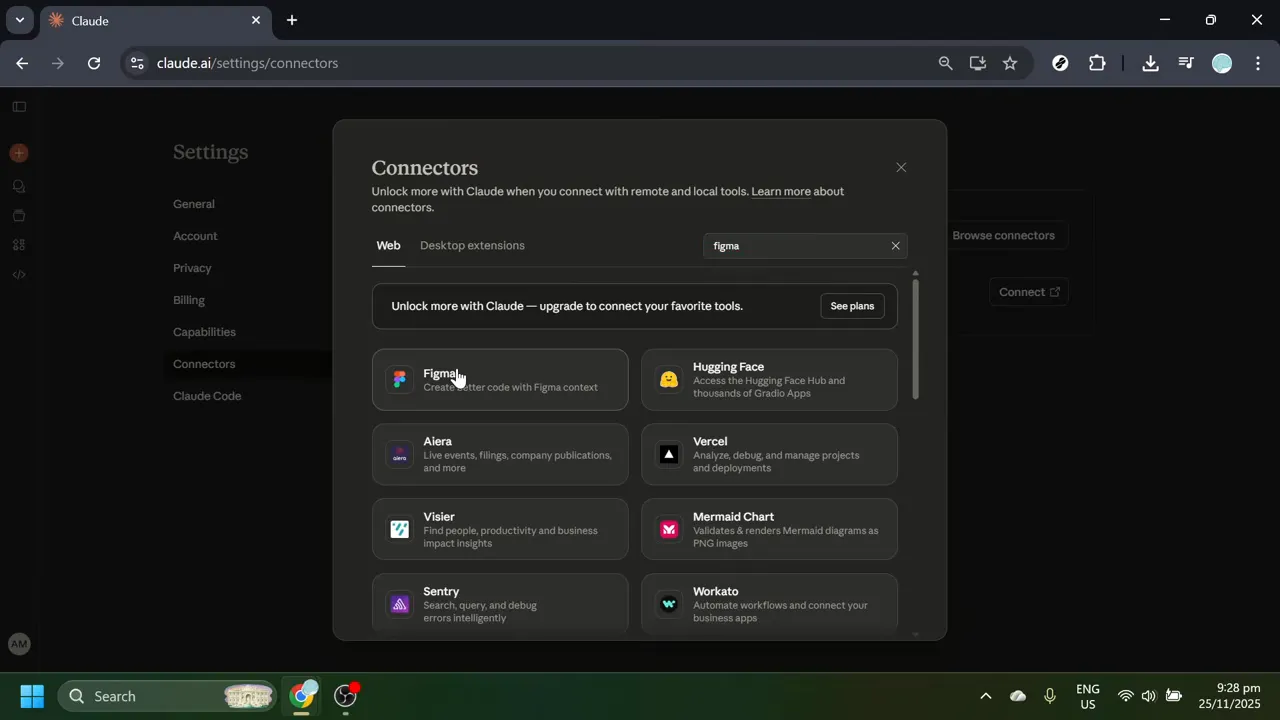The width and height of the screenshot is (1280, 720).
Task: Start a new chat with plus icon
Action: pos(19,153)
